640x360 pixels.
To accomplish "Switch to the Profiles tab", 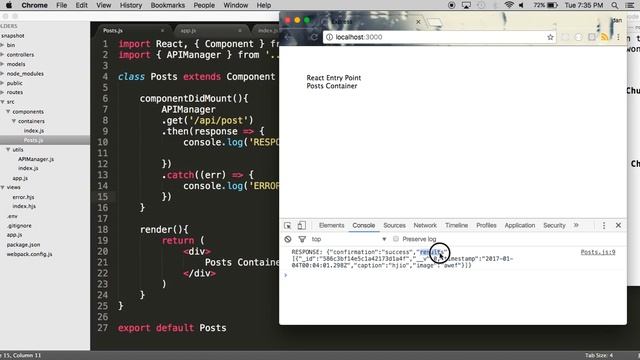I will pos(486,225).
